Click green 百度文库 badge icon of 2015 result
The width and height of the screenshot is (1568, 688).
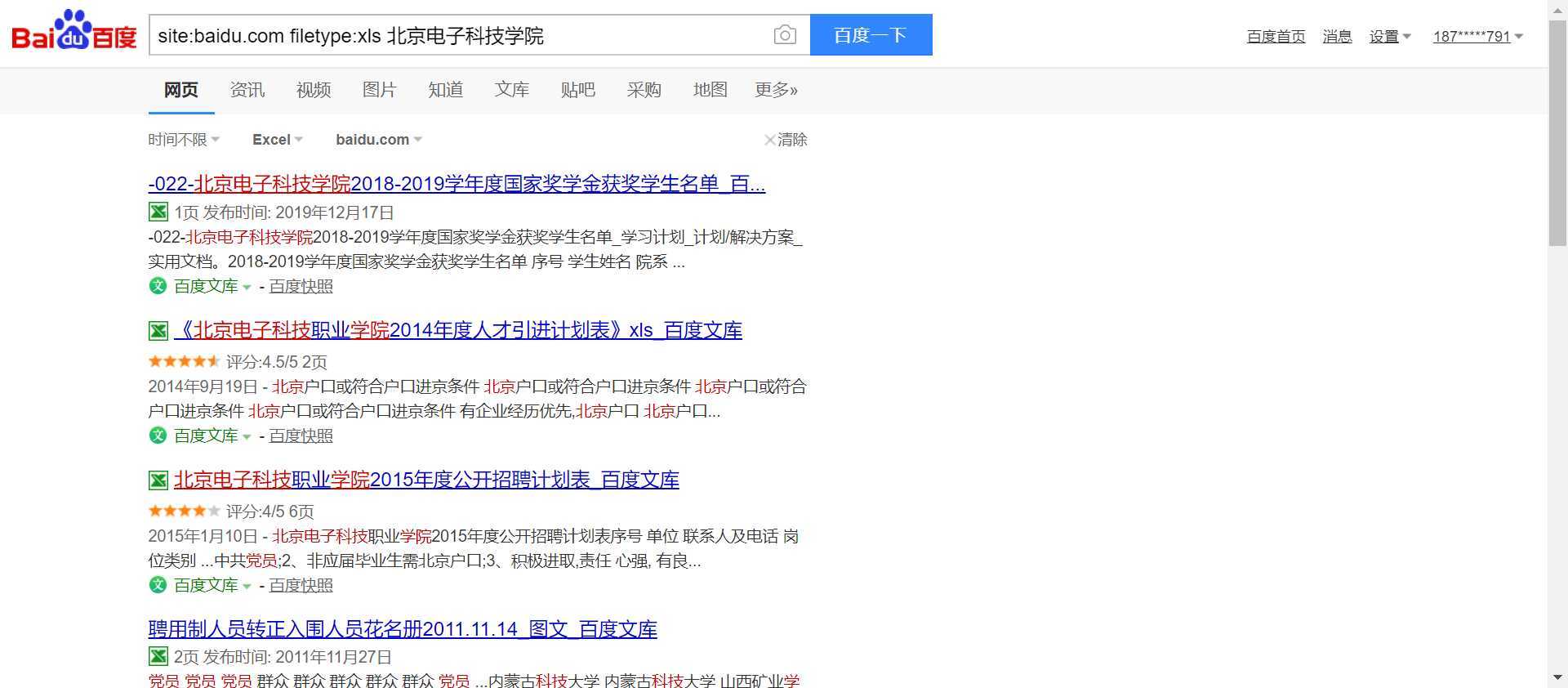point(158,585)
